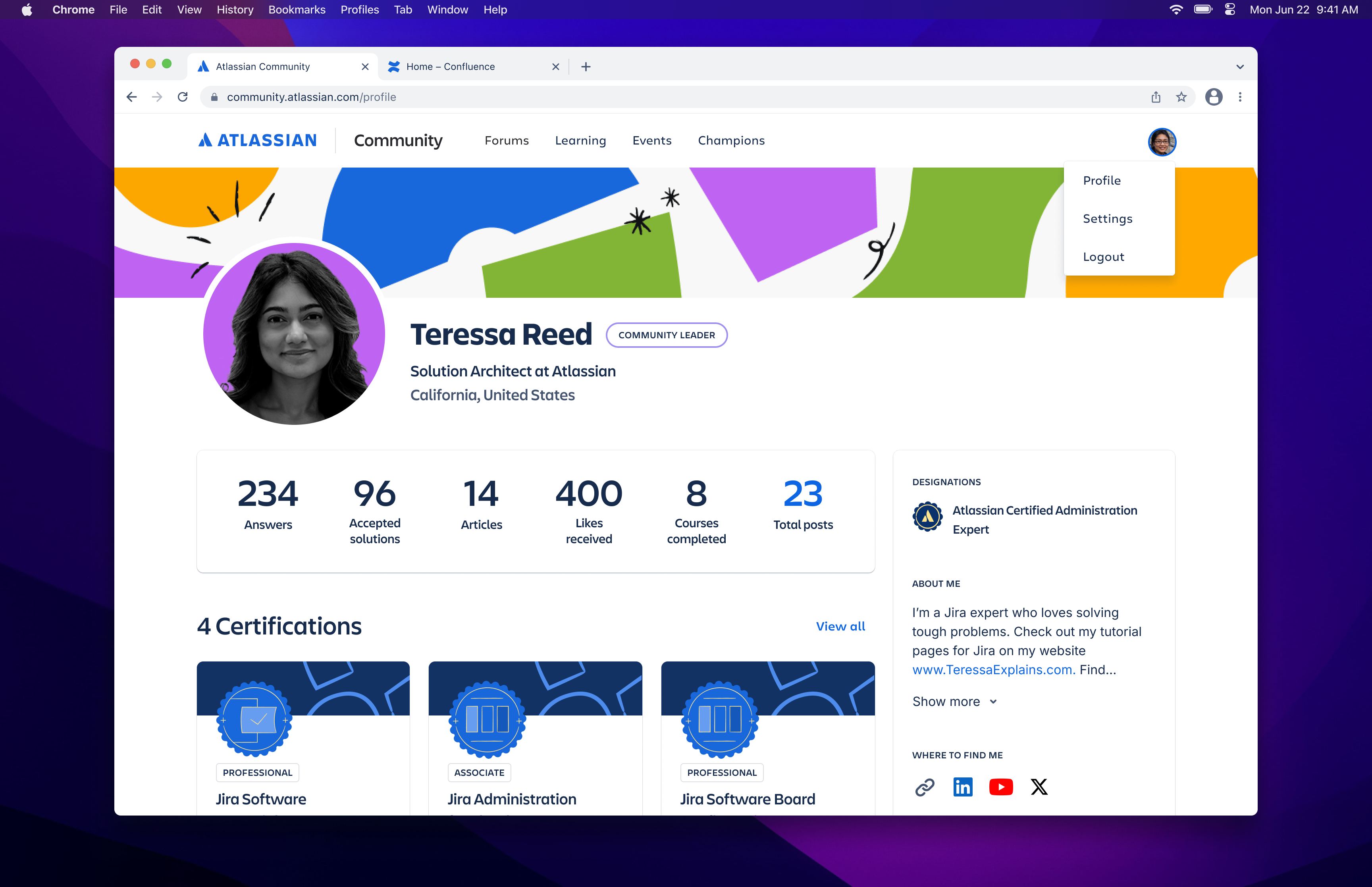Screen dimensions: 1372x887
Task: Reload the page with refresh icon
Action: 183,97
